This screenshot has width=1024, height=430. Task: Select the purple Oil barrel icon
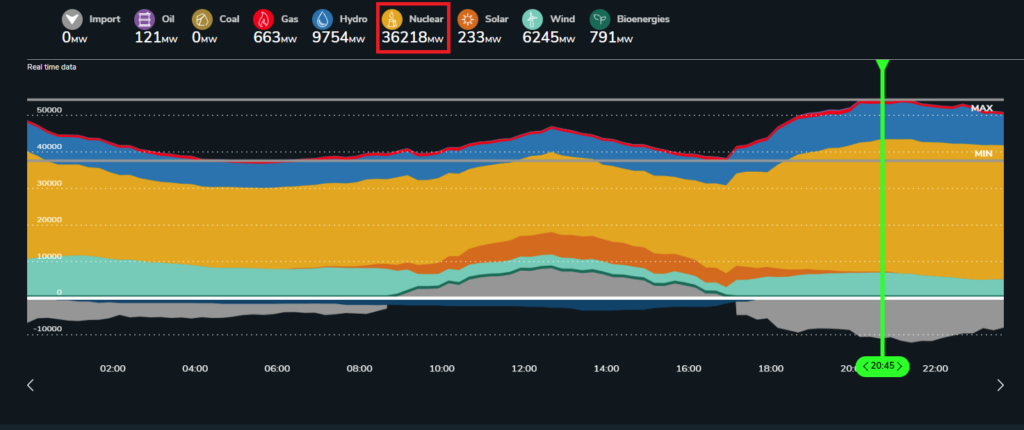coord(145,20)
